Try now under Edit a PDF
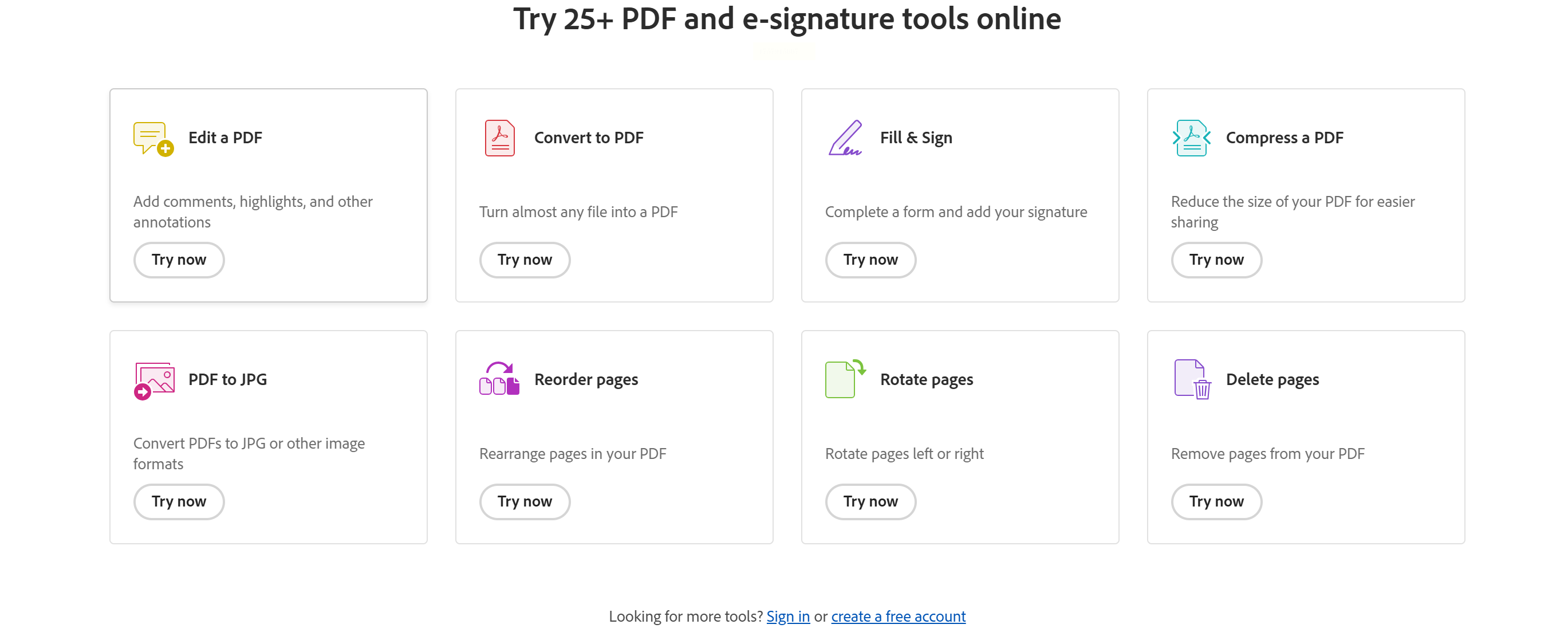Image resolution: width=1568 pixels, height=636 pixels. pyautogui.click(x=179, y=260)
